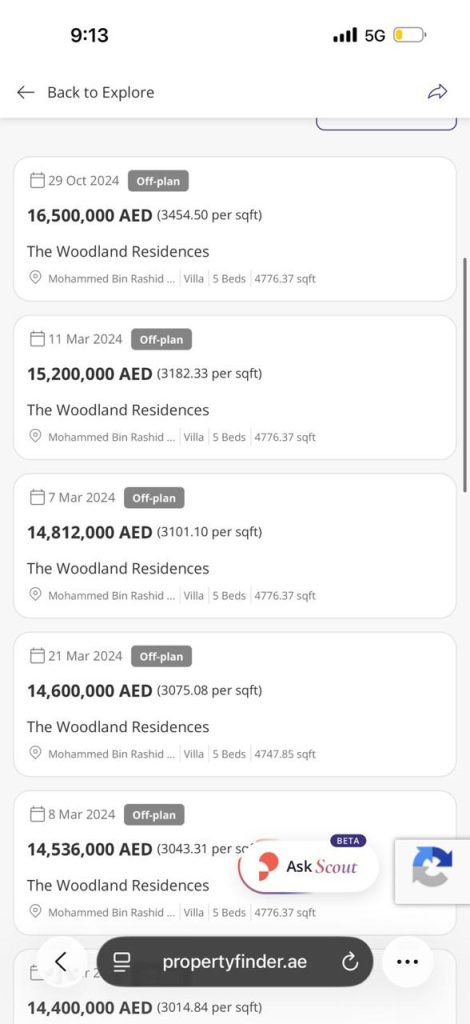This screenshot has width=470, height=1024.
Task: Tap Off-plan badge on the 11 Mar 2024 card
Action: [x=161, y=340]
